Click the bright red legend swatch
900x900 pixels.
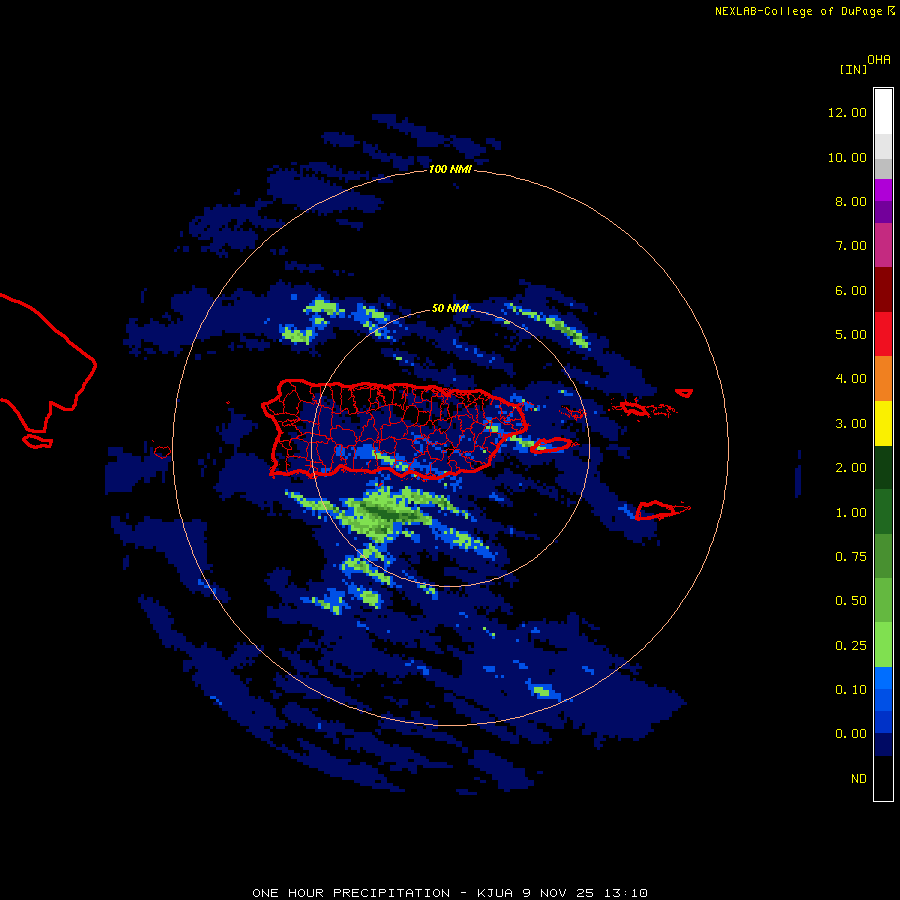(883, 334)
